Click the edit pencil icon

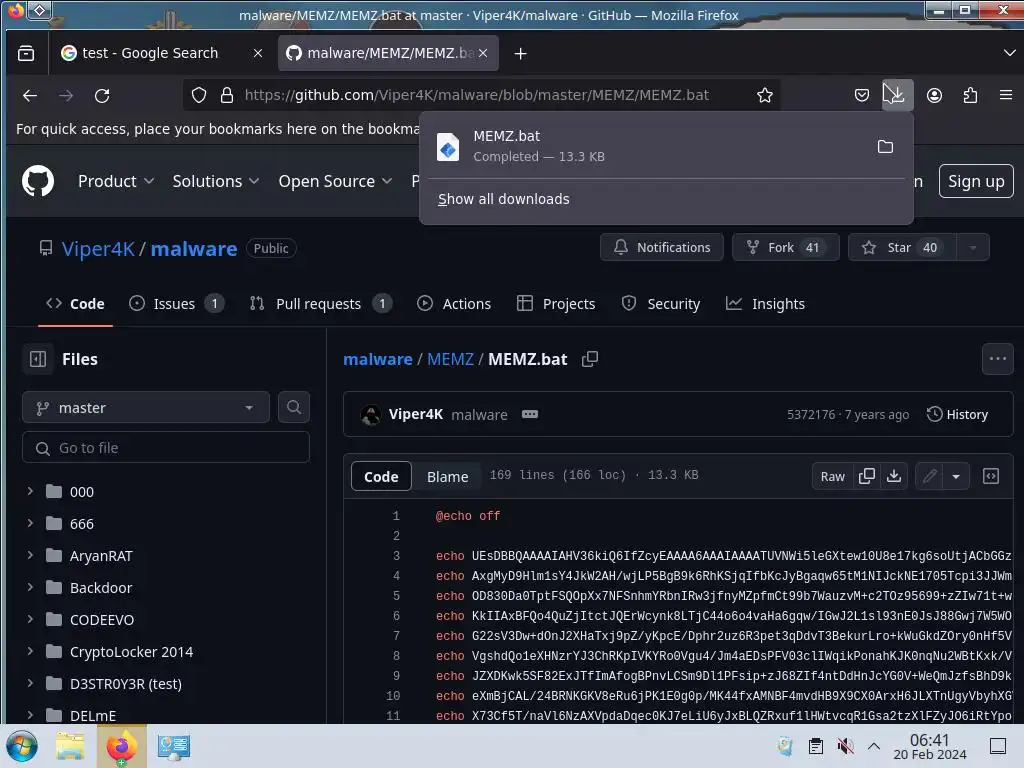click(x=929, y=476)
